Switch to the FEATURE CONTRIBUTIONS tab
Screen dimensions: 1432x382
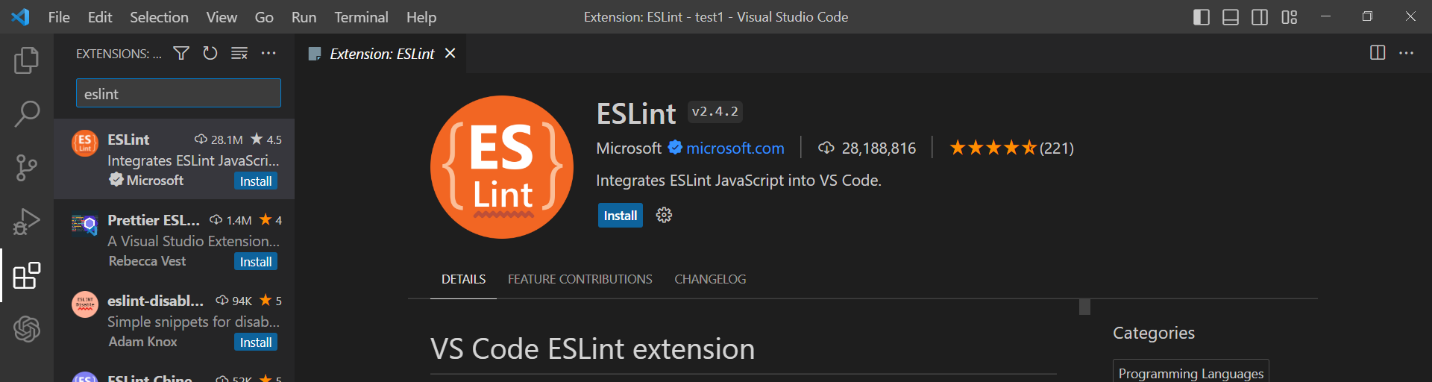tap(580, 279)
